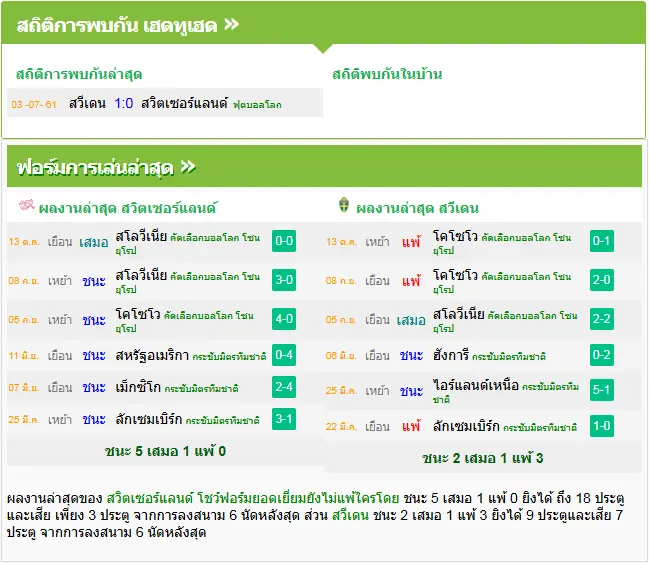
Task: Click แพ้ result in Sweden's 13 ต.ค. row
Action: (411, 242)
